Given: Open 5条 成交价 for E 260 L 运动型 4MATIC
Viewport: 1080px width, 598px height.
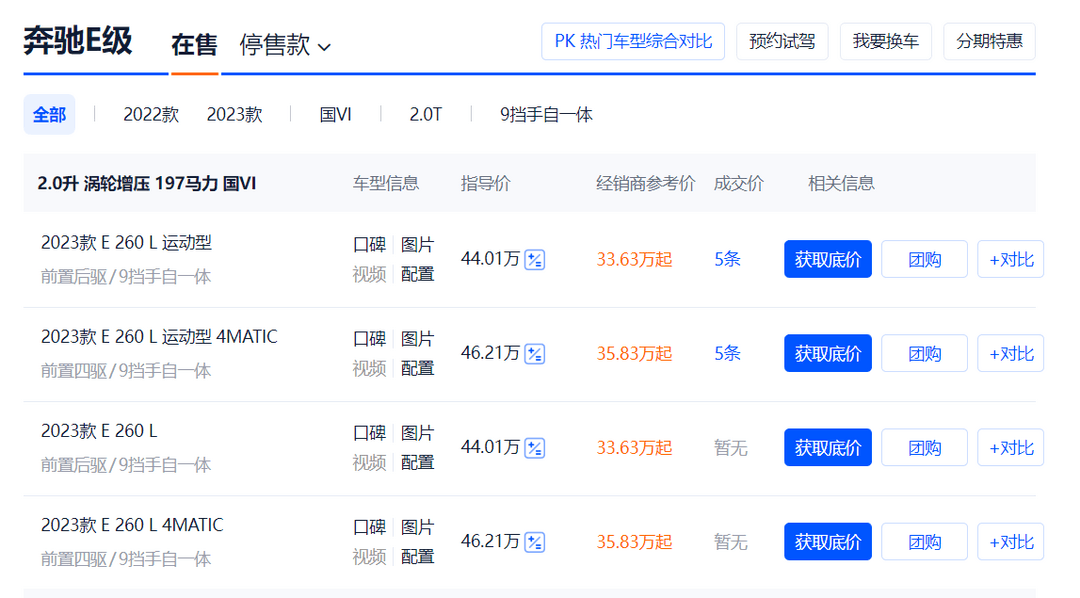Looking at the screenshot, I should point(727,354).
